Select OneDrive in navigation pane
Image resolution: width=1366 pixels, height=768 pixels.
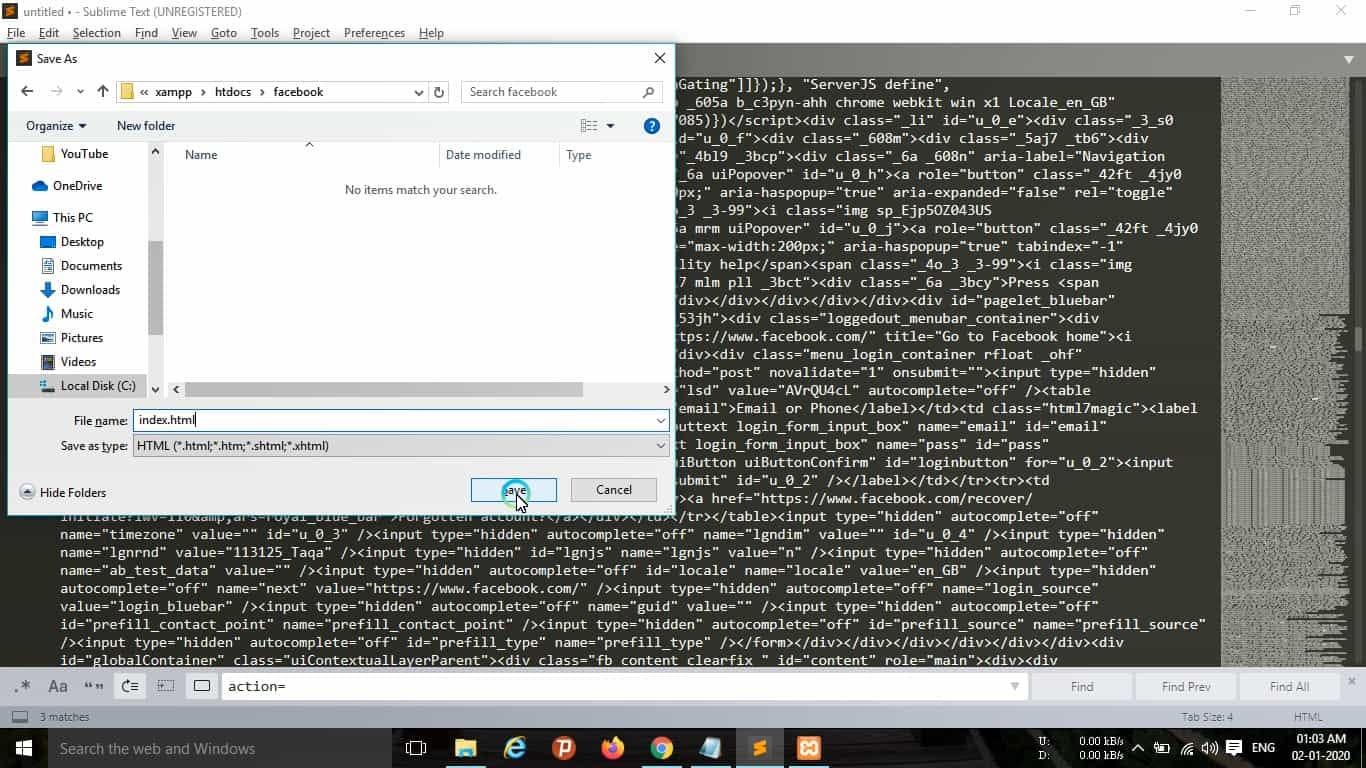[67, 186]
